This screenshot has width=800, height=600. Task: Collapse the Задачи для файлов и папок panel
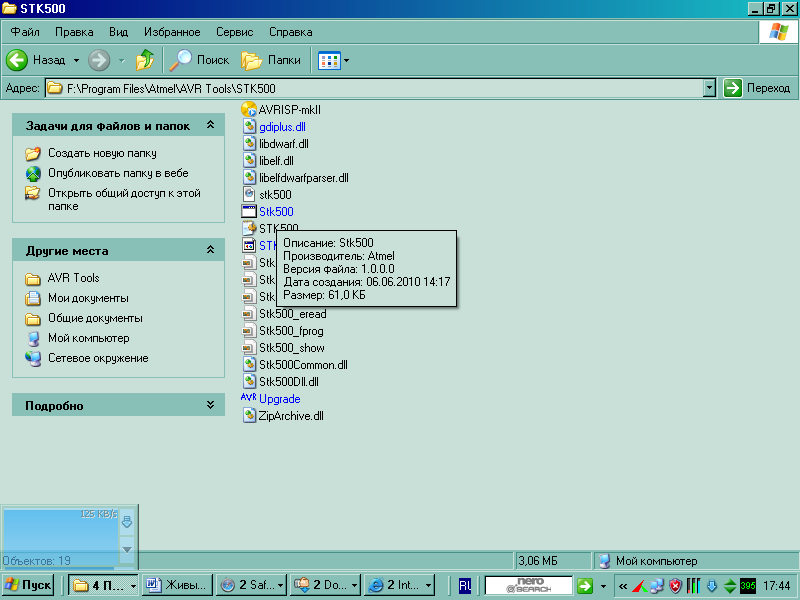tap(210, 125)
